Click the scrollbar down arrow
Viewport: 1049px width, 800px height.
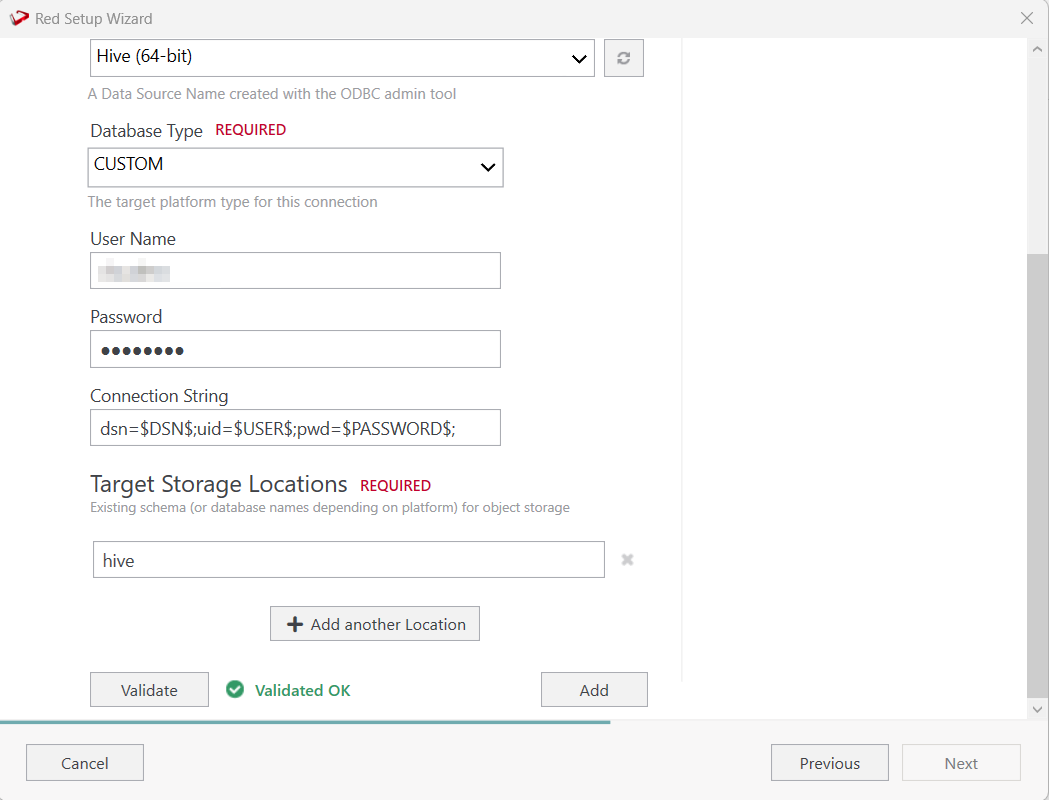pyautogui.click(x=1037, y=708)
